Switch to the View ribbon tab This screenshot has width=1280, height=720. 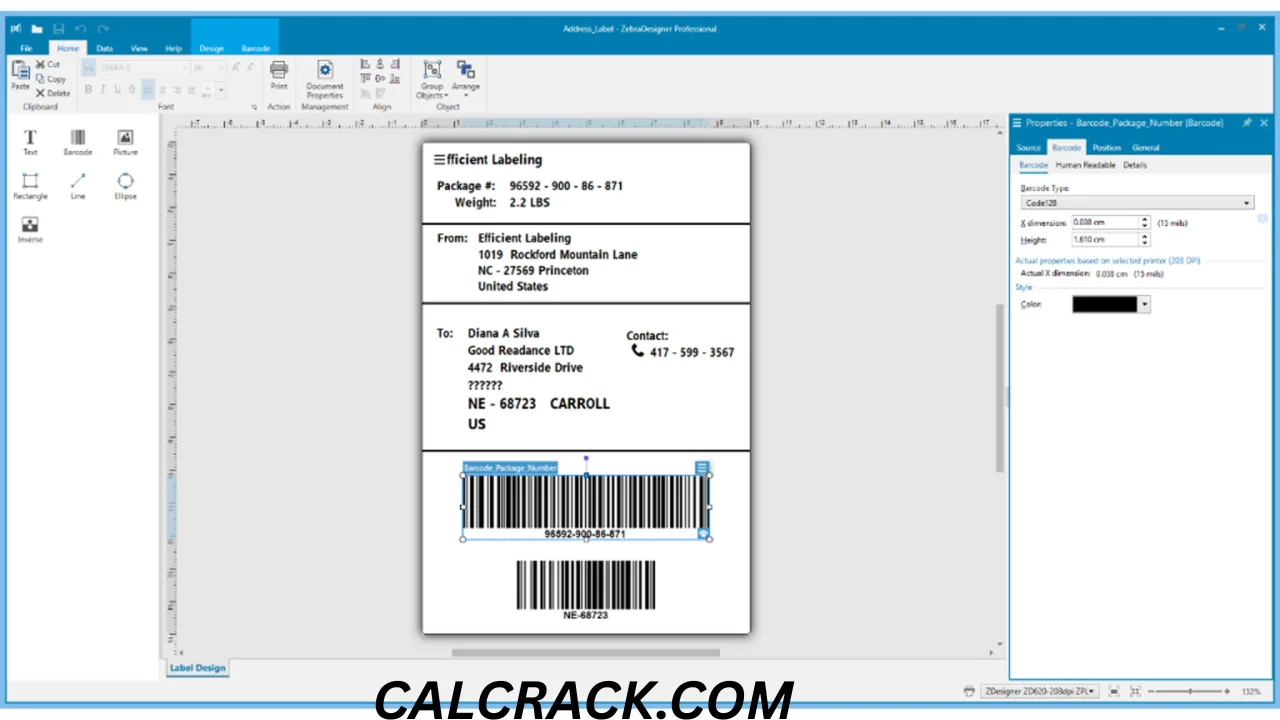click(139, 48)
